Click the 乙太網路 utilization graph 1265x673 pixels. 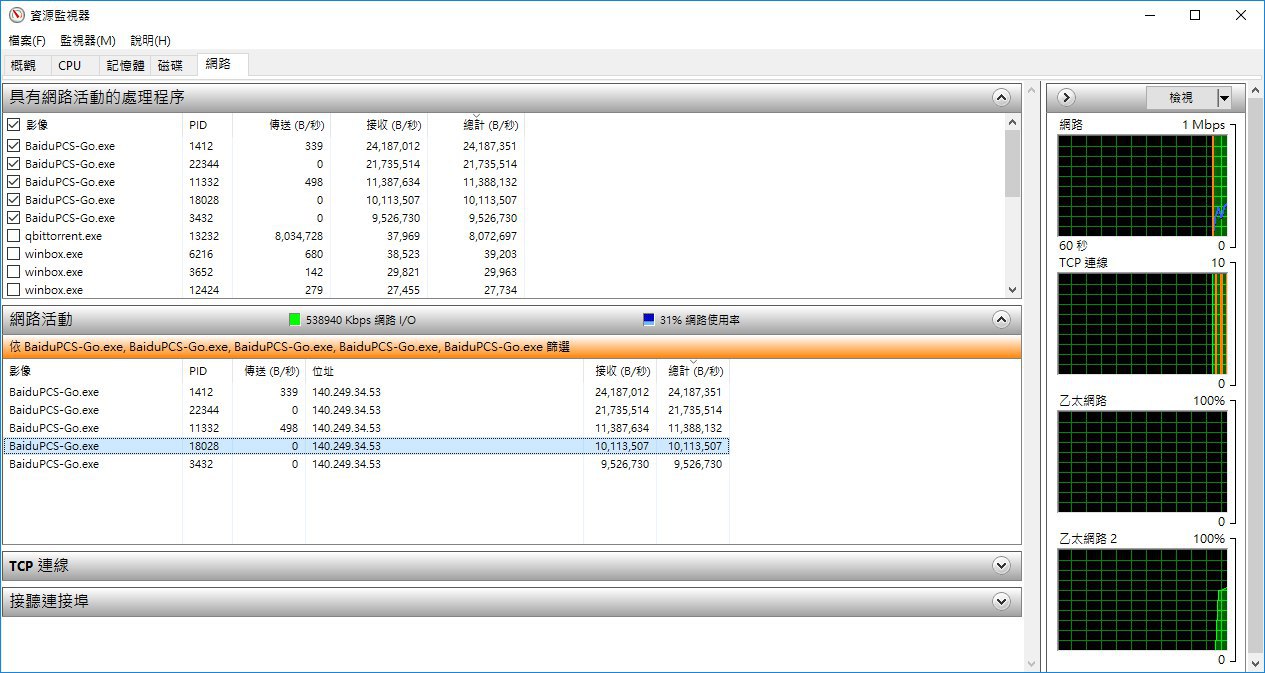[x=1144, y=461]
